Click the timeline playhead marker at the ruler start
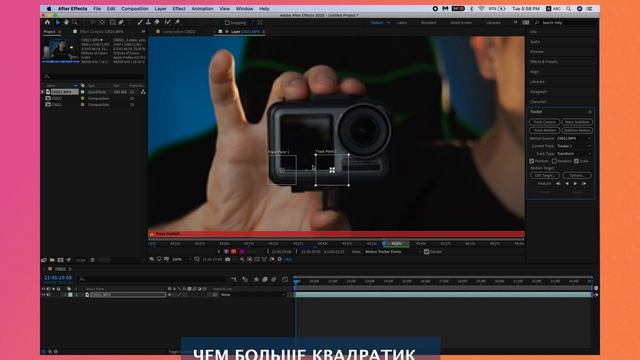Viewport: 640px width, 360px height. point(296,281)
